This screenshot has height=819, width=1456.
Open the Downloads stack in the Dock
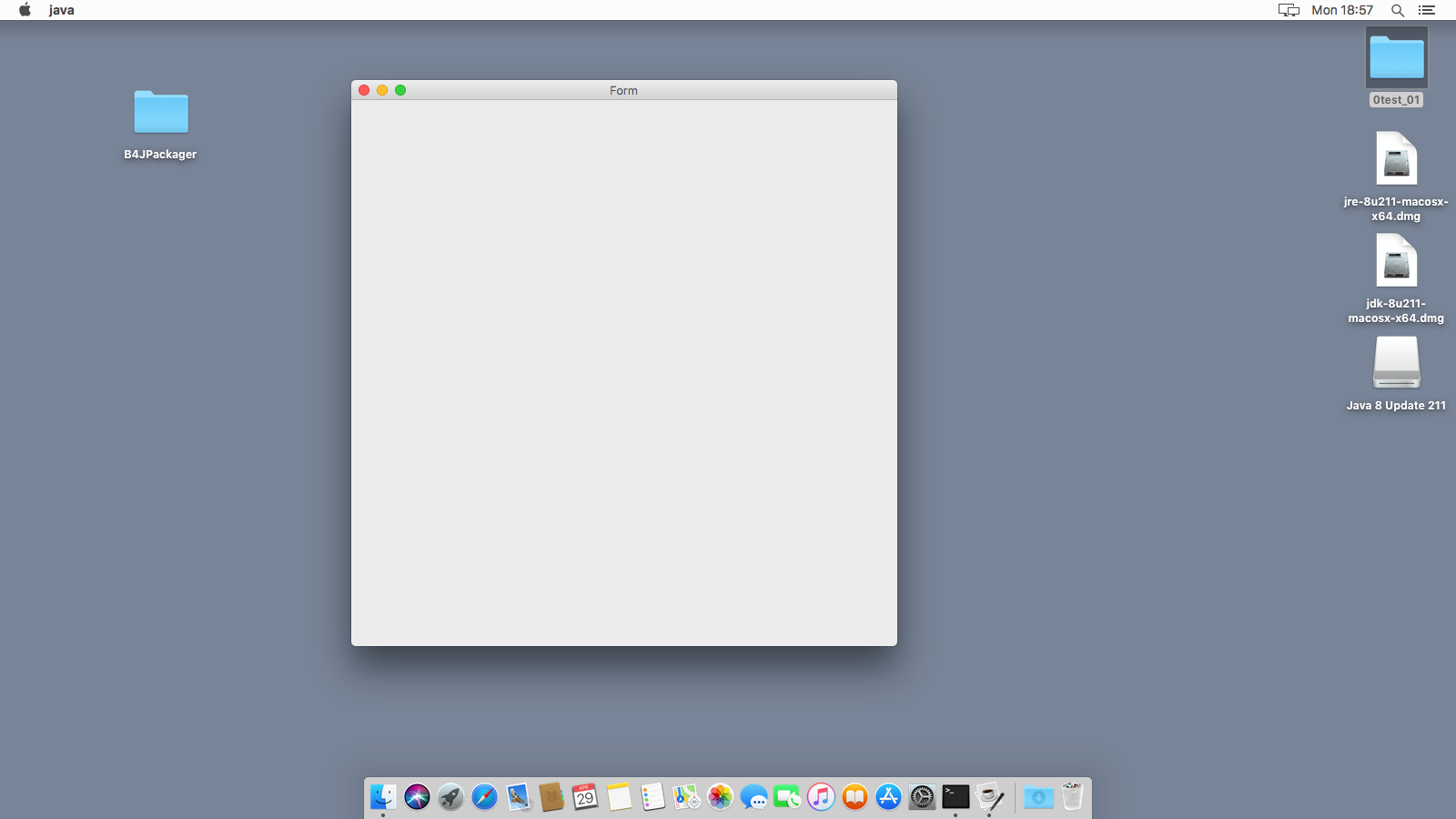click(x=1037, y=796)
